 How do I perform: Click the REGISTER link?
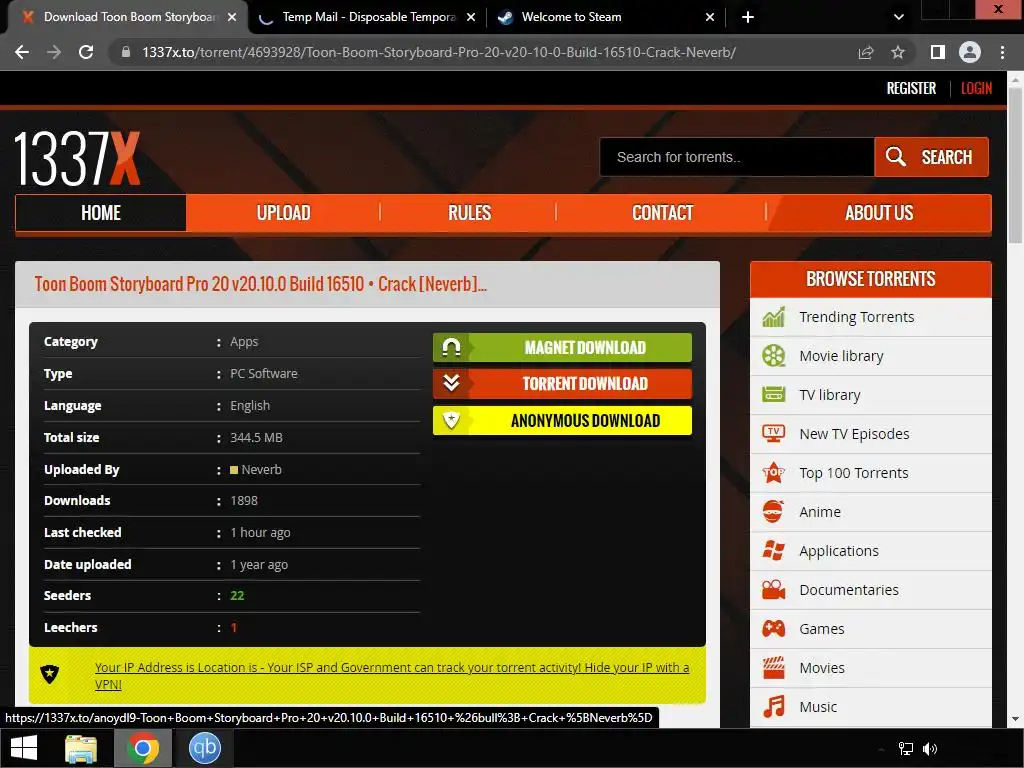click(911, 88)
